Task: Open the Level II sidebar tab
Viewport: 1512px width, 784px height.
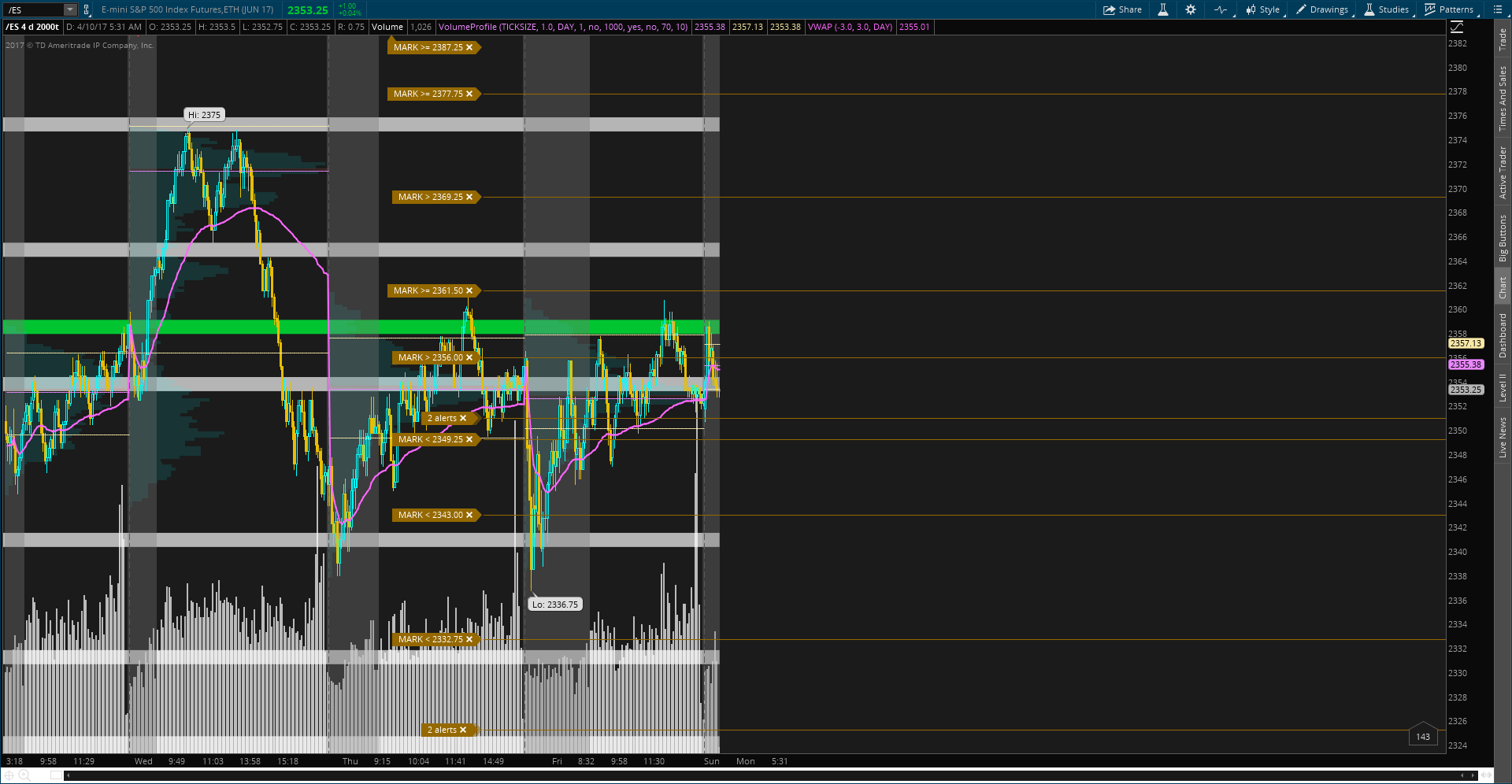Action: 1503,387
